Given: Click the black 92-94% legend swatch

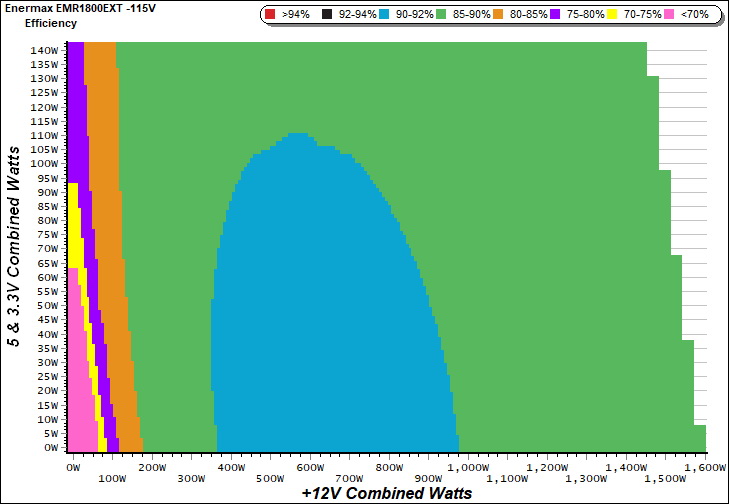Looking at the screenshot, I should coord(327,15).
